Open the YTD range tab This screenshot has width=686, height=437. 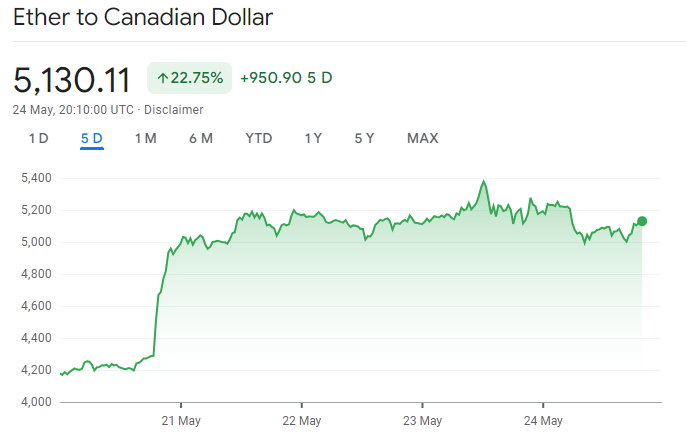tap(259, 138)
